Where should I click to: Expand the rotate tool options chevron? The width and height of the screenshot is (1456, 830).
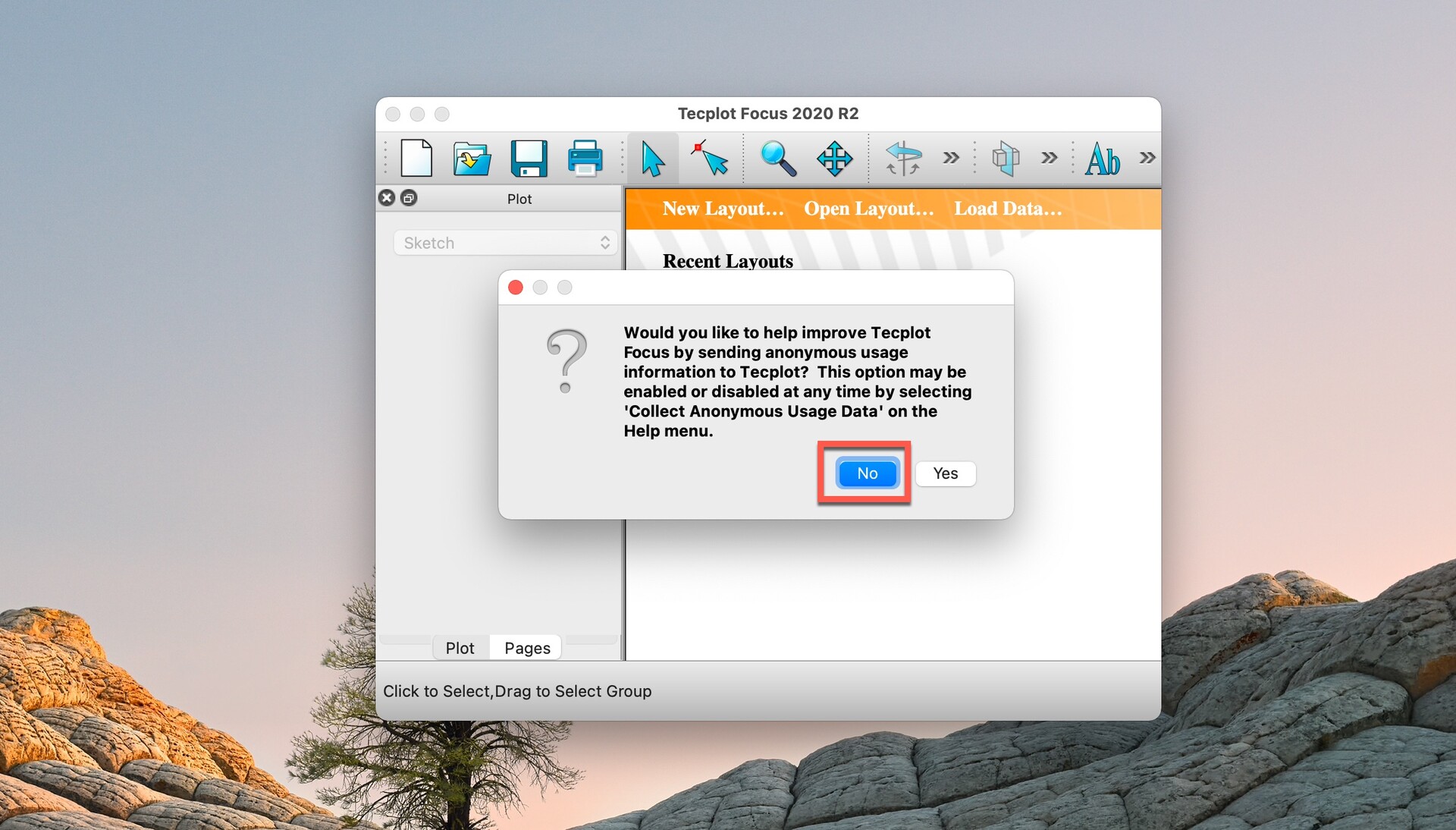(952, 158)
